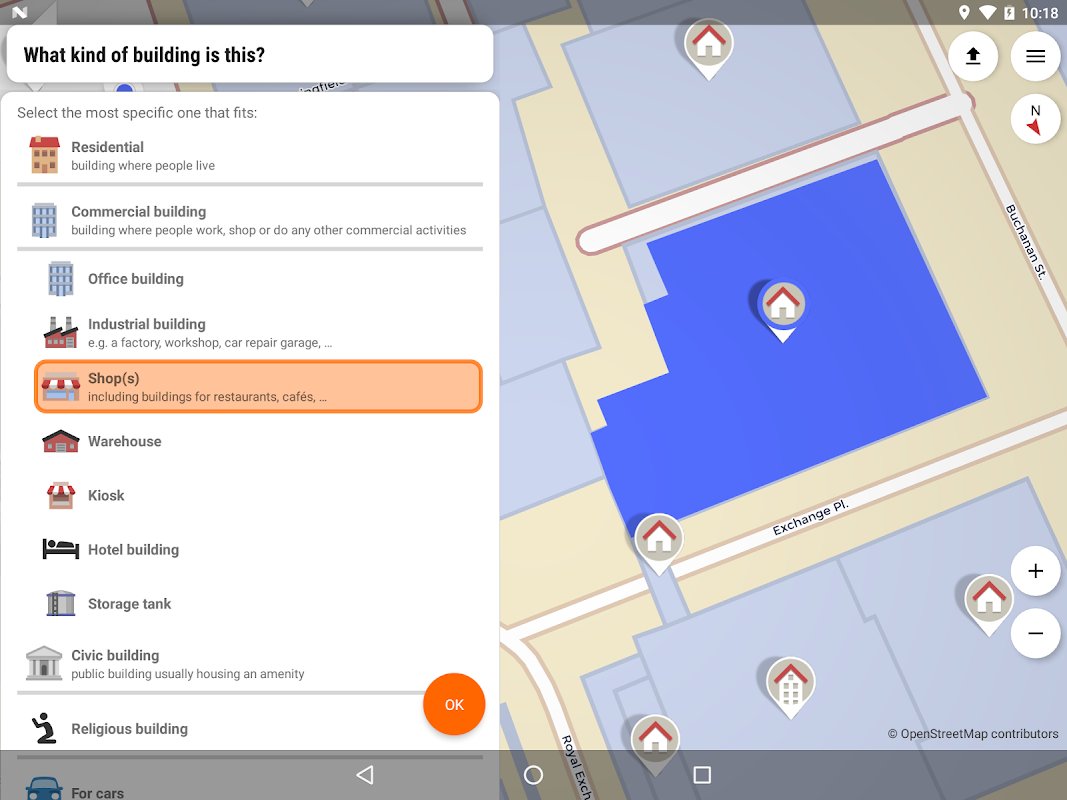The width and height of the screenshot is (1067, 800).
Task: Choose the Commercial building category
Action: click(250, 220)
